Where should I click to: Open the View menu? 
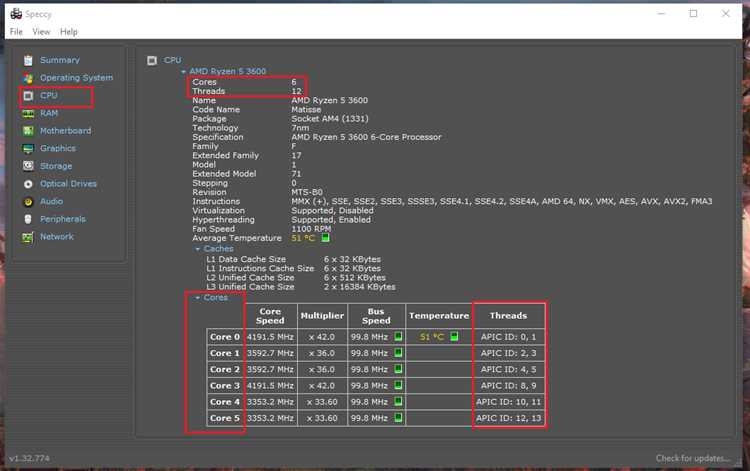[41, 32]
